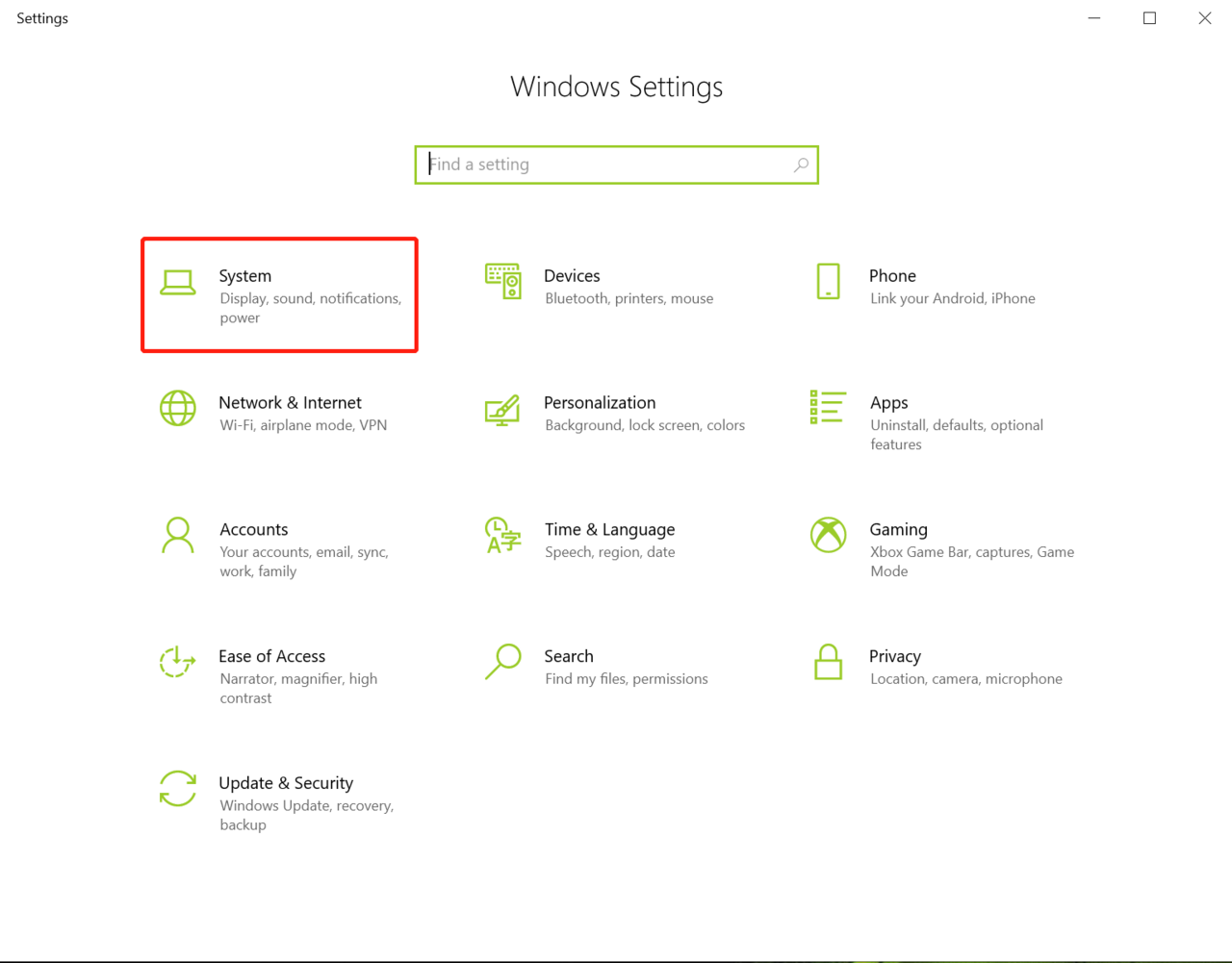The width and height of the screenshot is (1232, 963).
Task: Select the Ease of Access heading
Action: [271, 656]
